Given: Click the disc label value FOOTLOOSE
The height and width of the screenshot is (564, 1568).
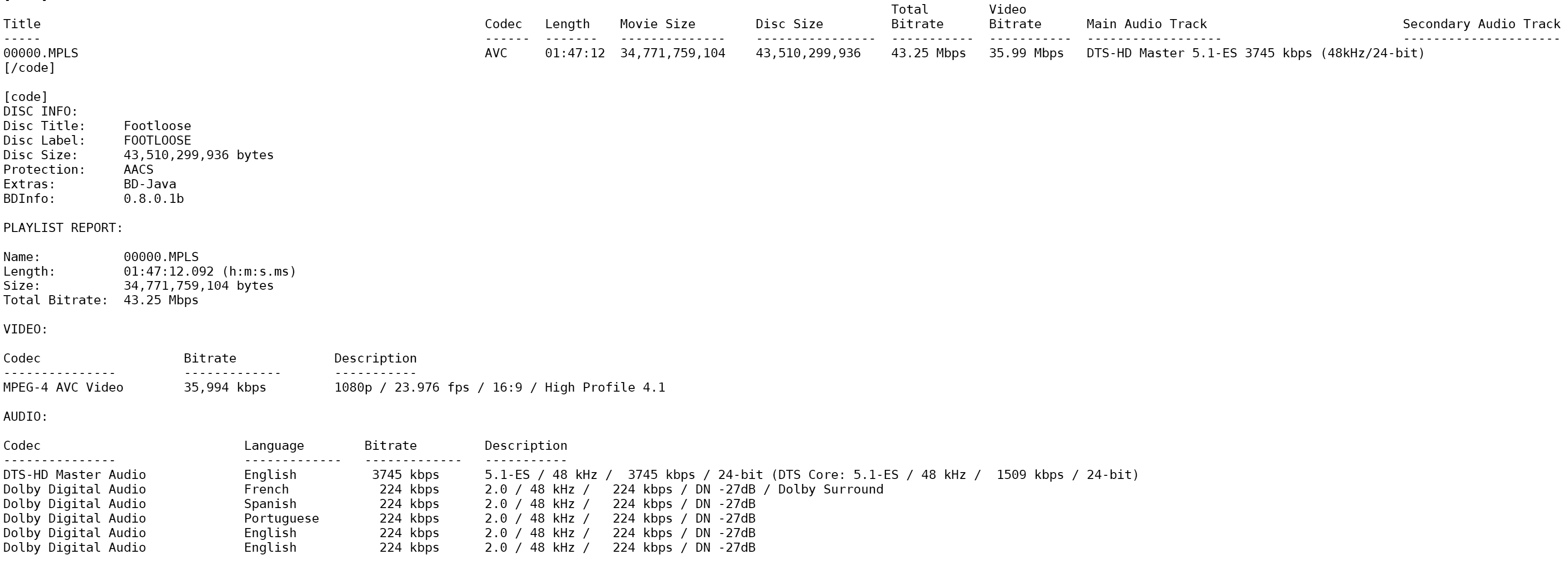Looking at the screenshot, I should (157, 141).
